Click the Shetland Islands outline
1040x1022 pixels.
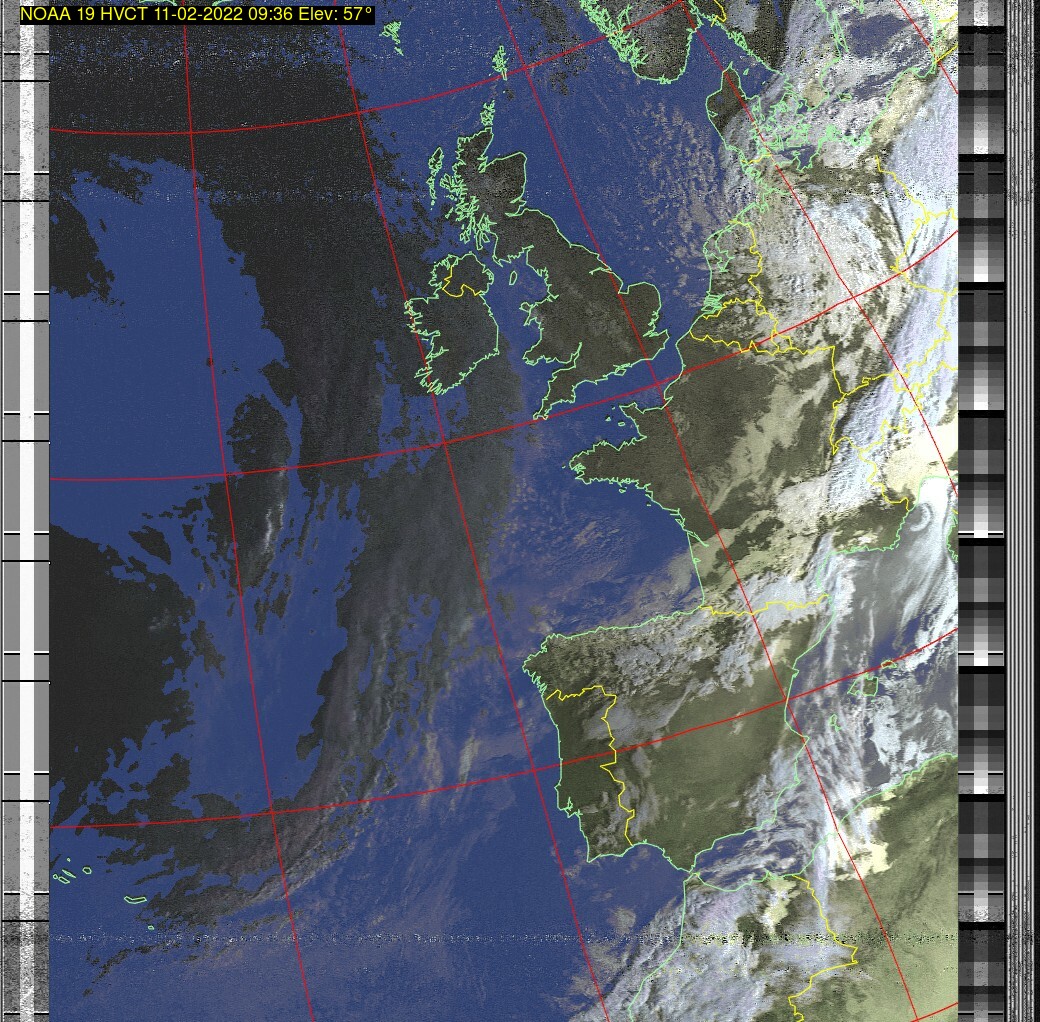click(x=503, y=62)
